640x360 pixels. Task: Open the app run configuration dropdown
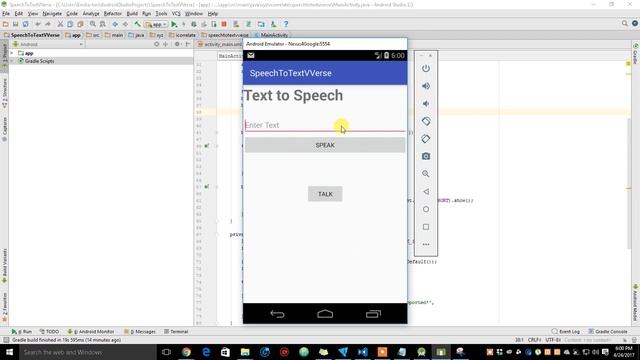(x=156, y=24)
